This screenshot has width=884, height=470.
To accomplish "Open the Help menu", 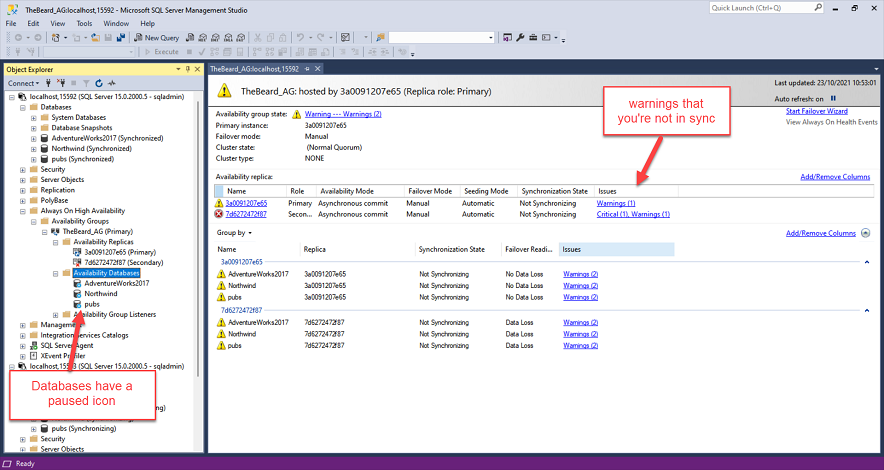I will 147,24.
